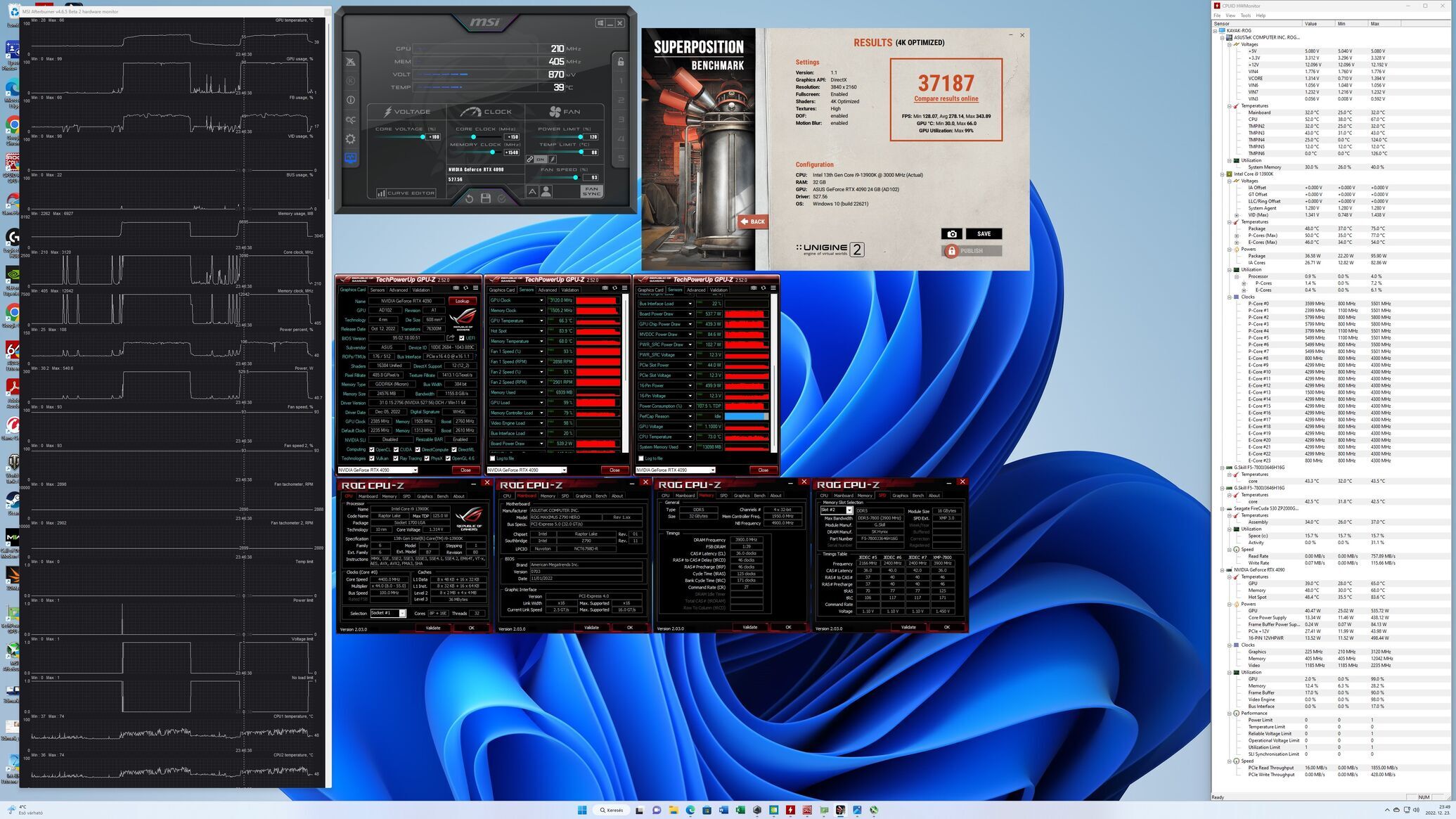
Task: Open the Sensors tab in first GPU-Z
Action: click(x=378, y=290)
